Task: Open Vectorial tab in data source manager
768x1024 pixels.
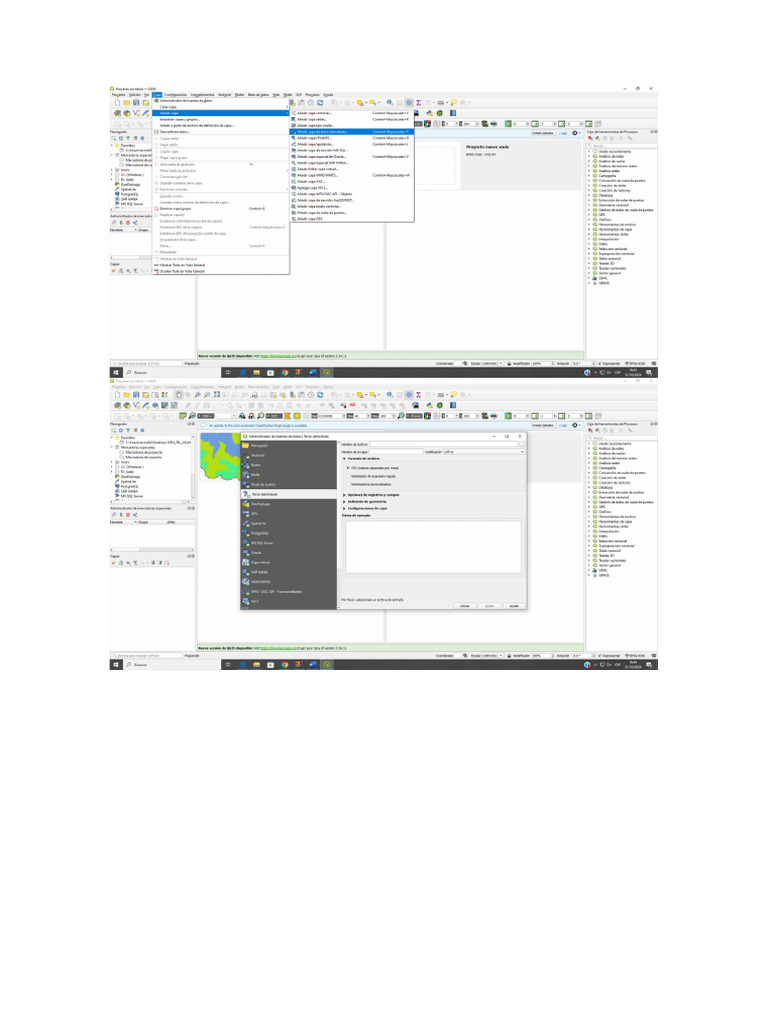Action: click(x=289, y=455)
